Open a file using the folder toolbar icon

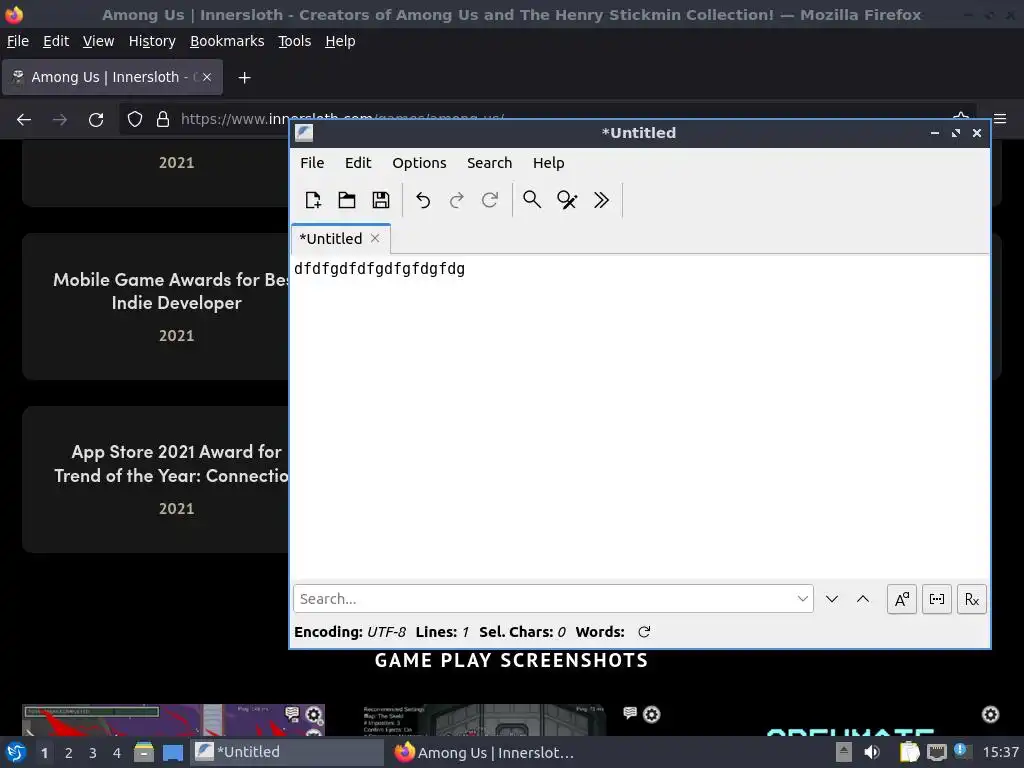(347, 200)
